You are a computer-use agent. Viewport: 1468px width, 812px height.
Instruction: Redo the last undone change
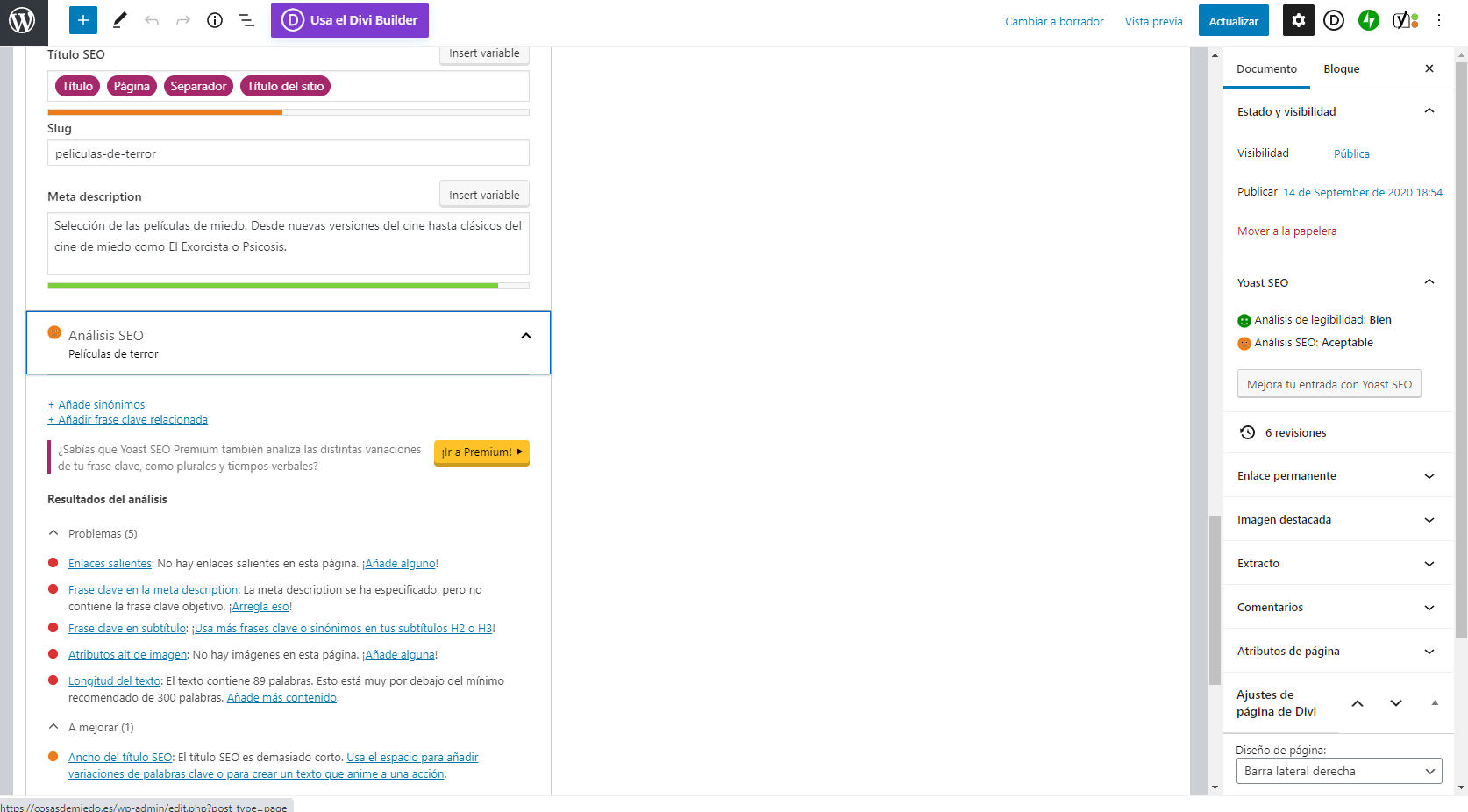pyautogui.click(x=183, y=20)
